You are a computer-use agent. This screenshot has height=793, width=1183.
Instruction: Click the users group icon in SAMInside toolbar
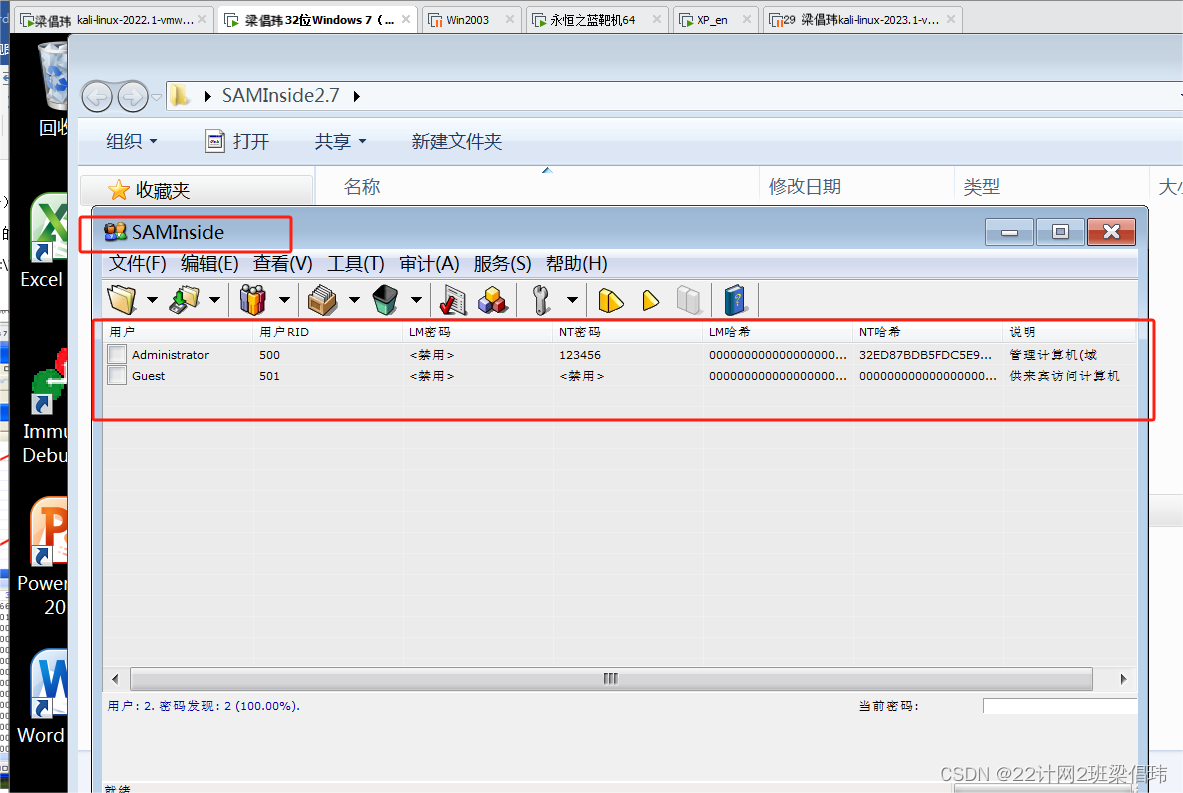[253, 300]
